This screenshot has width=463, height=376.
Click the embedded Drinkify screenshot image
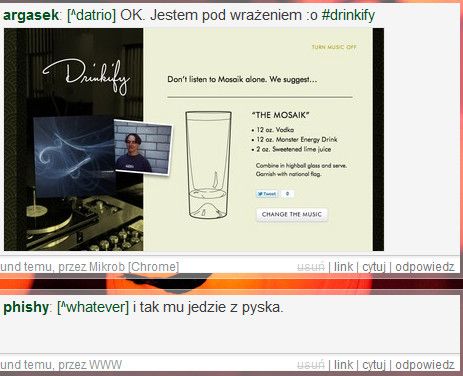pos(194,139)
